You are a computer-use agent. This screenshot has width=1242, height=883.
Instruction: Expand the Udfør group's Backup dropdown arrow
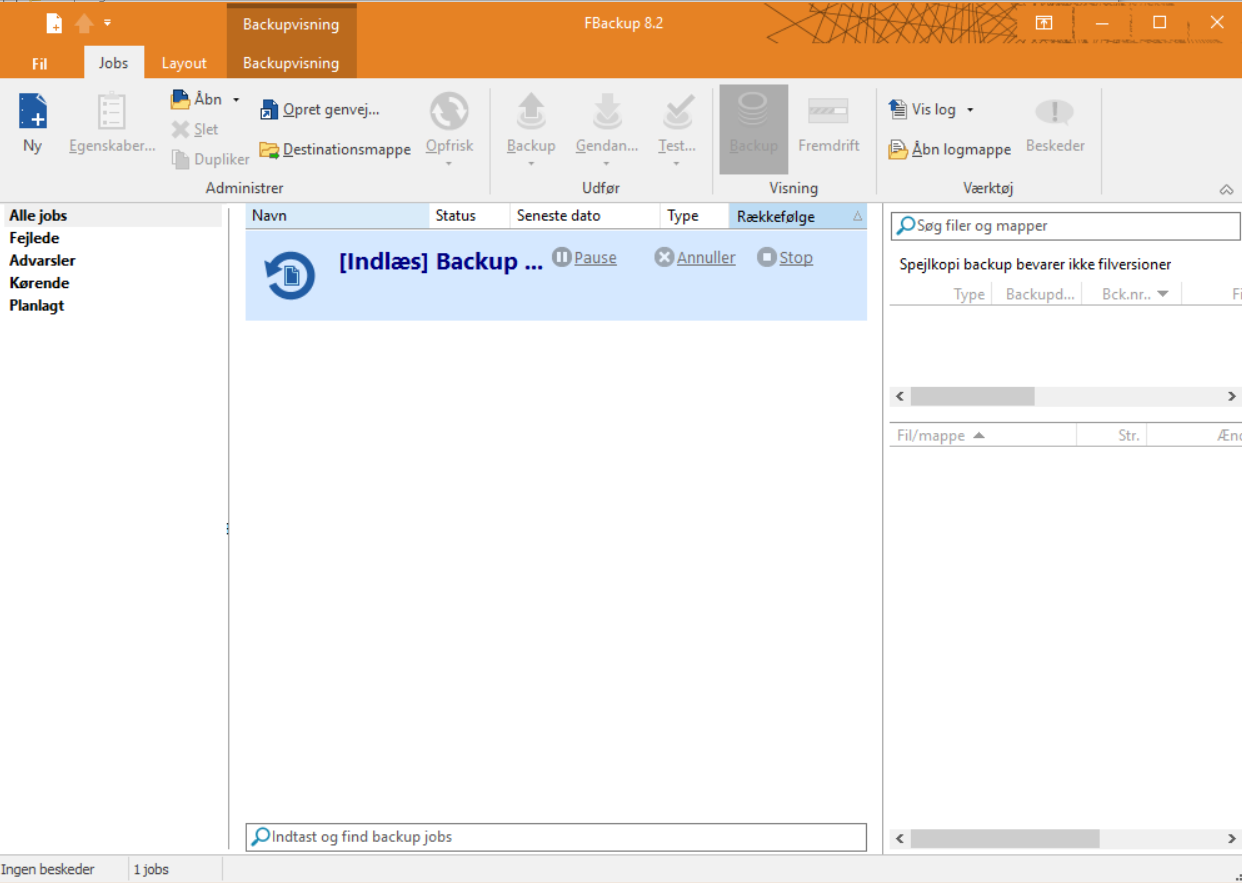pos(531,163)
